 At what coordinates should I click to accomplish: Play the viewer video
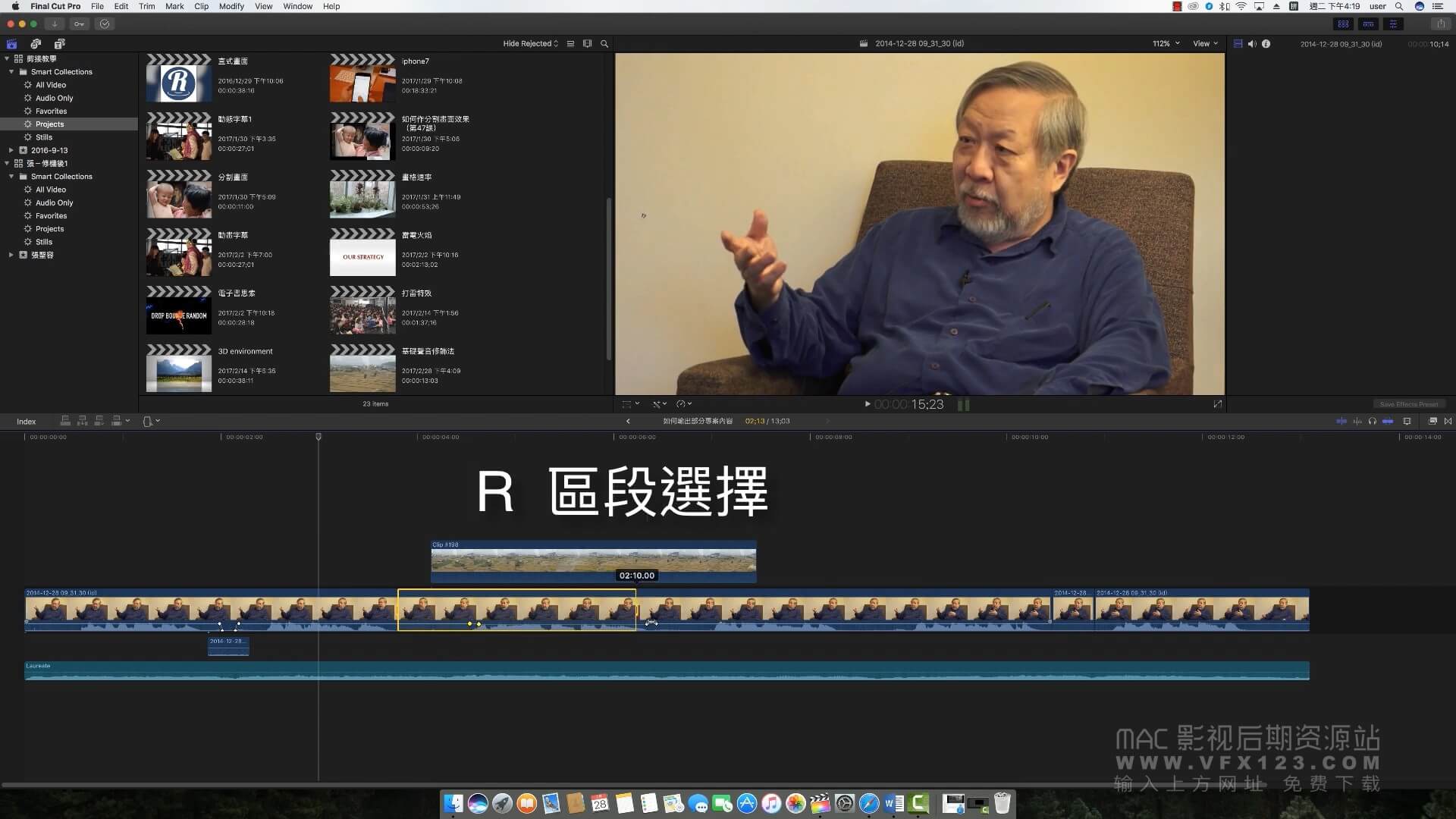pos(868,404)
